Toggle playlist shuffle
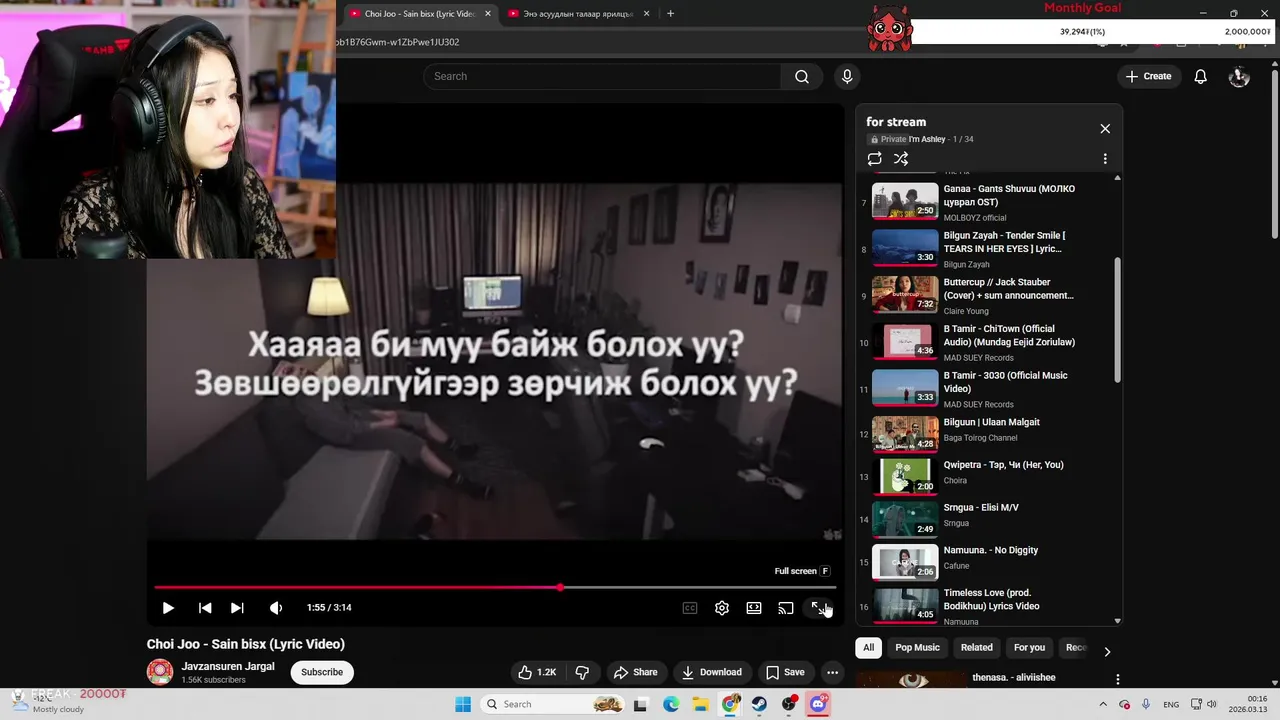Viewport: 1280px width, 720px height. 901,159
